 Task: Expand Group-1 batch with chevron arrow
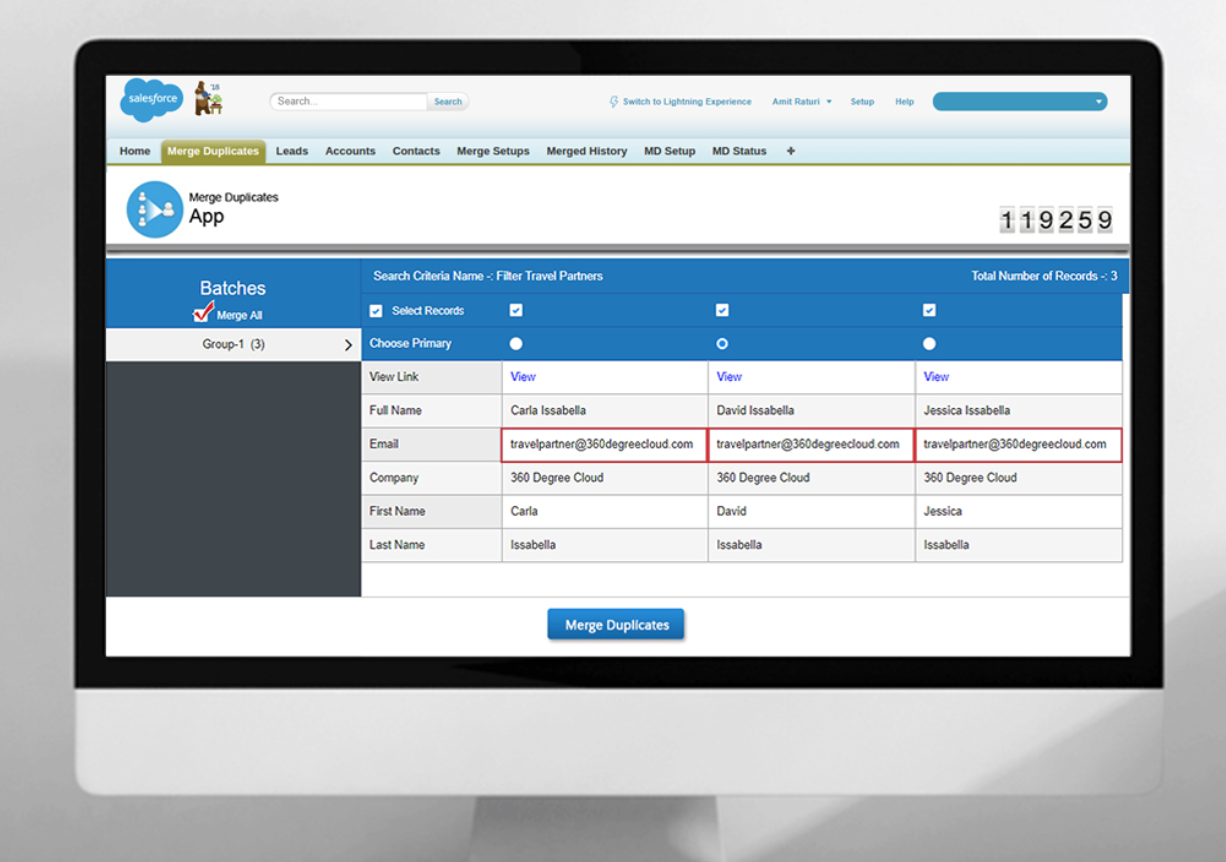[348, 345]
